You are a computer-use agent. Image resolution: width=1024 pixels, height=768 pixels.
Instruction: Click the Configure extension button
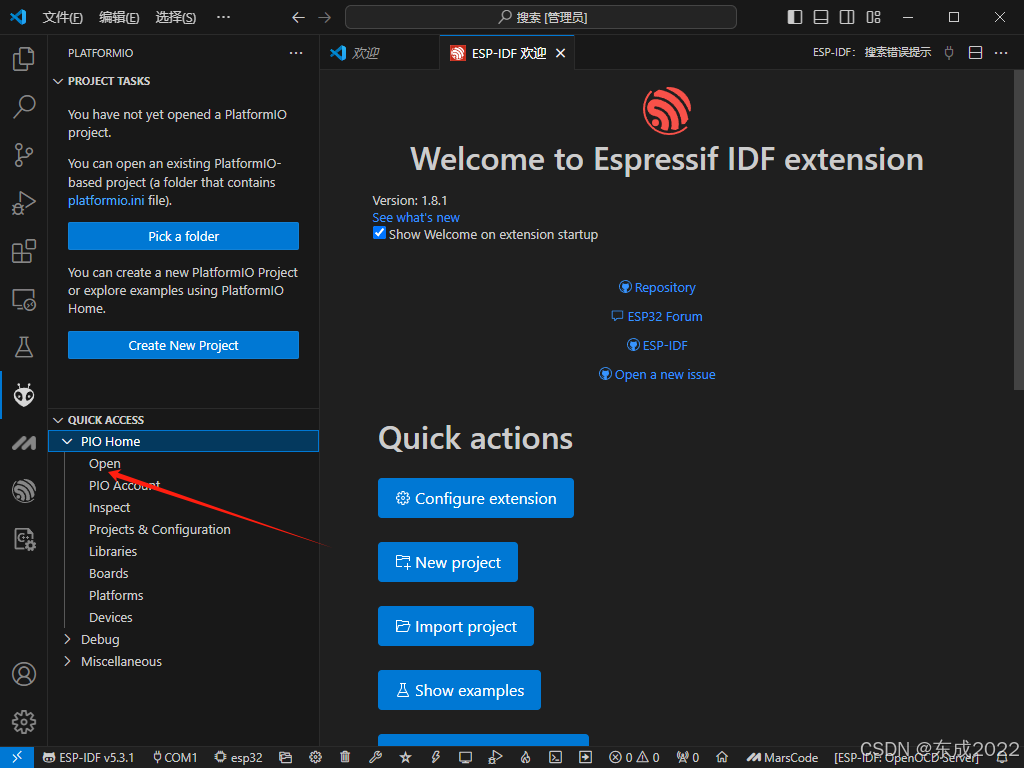(x=475, y=498)
